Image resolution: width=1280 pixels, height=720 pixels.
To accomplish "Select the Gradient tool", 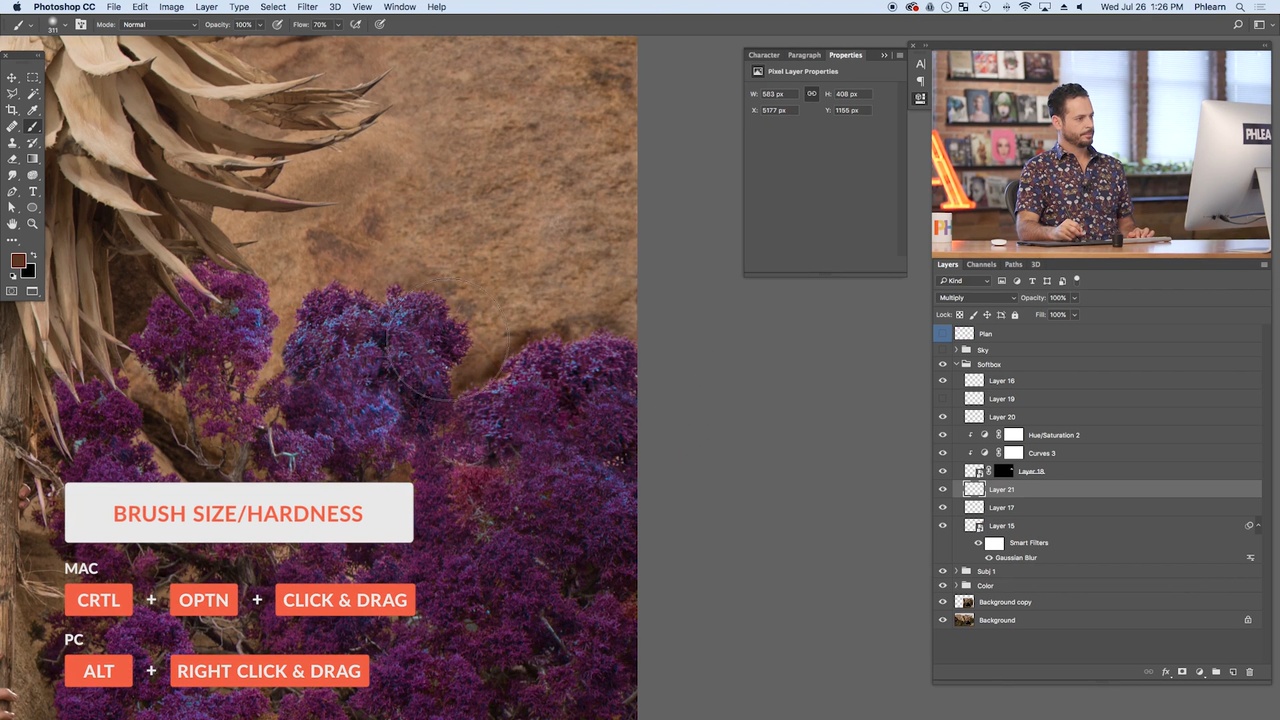I will point(32,159).
